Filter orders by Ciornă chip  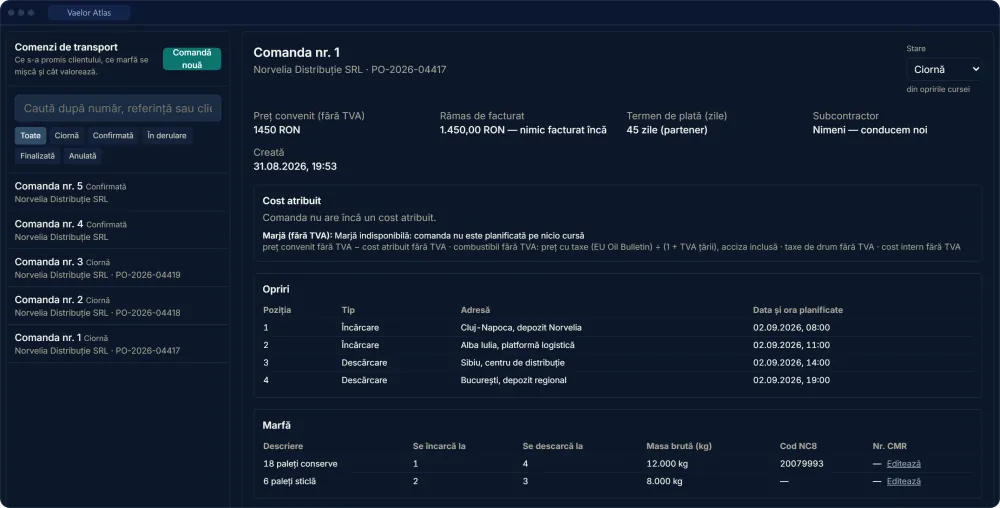pyautogui.click(x=67, y=136)
